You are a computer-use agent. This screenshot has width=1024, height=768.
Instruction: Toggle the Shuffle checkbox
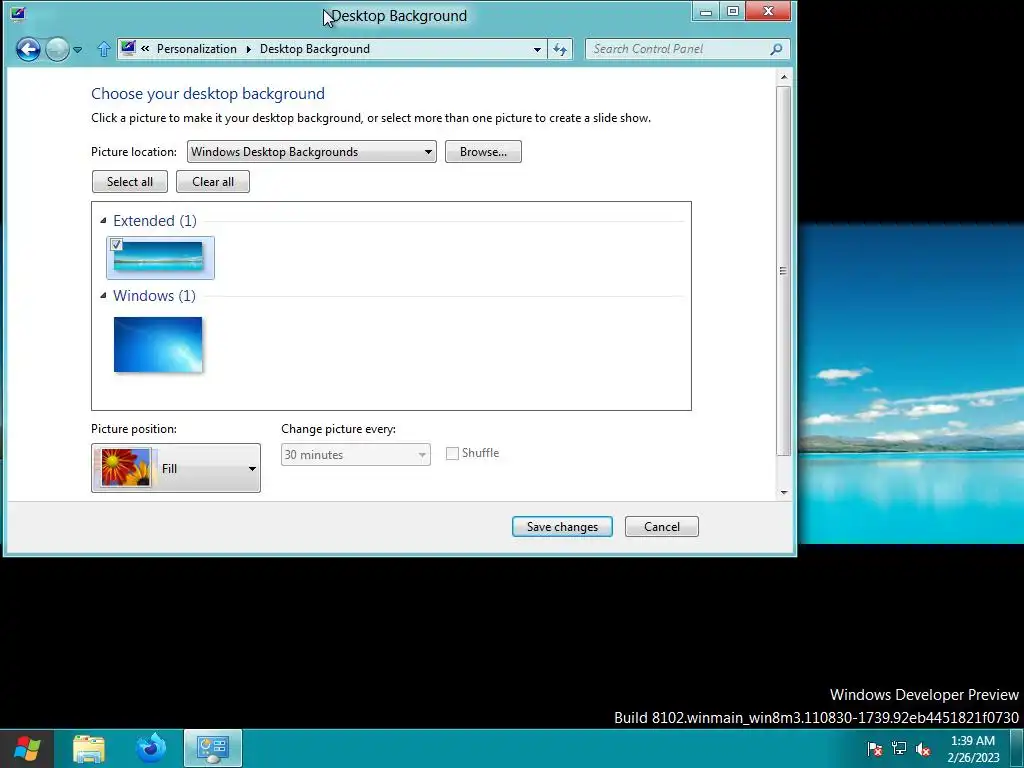(452, 453)
